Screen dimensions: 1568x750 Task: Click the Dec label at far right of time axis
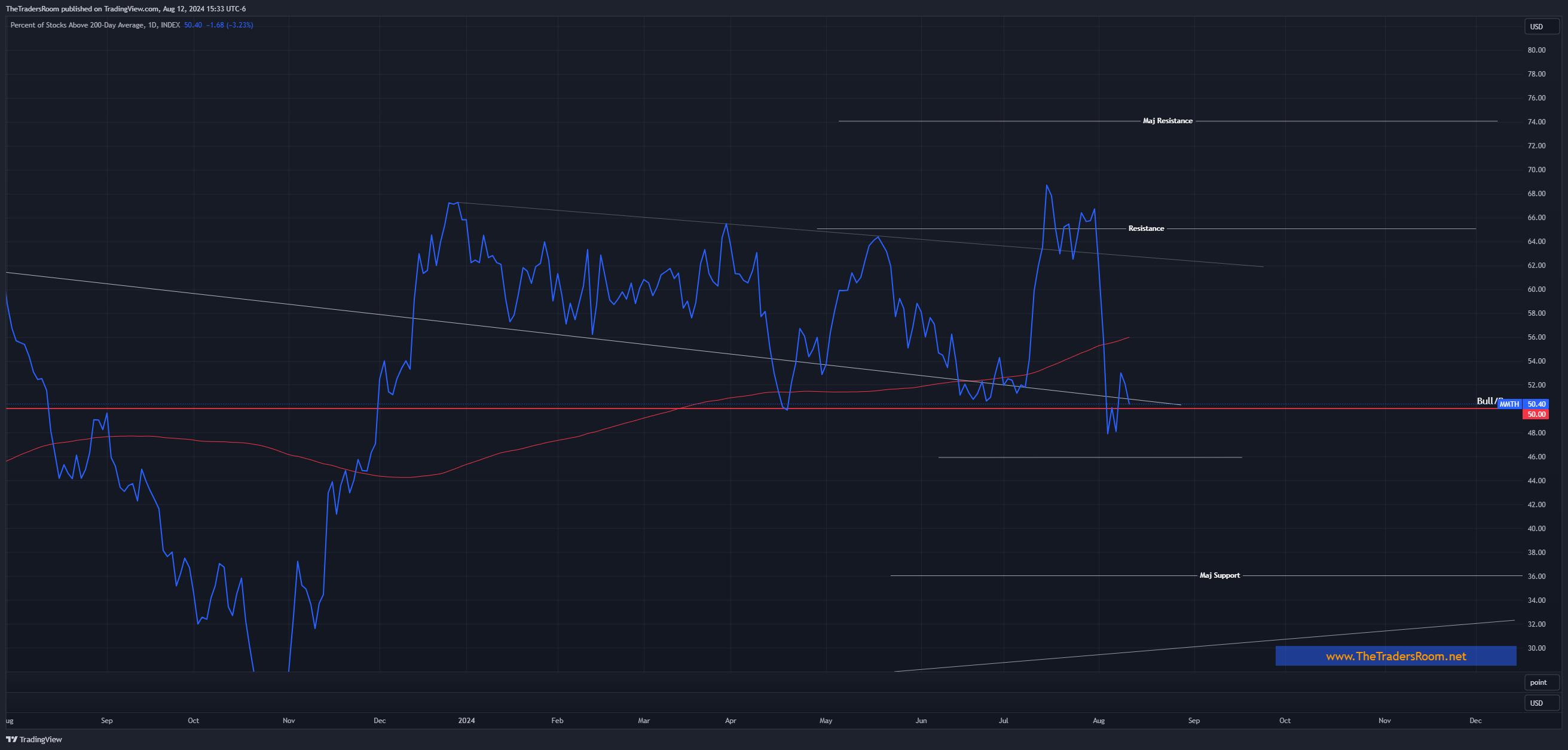coord(1475,720)
